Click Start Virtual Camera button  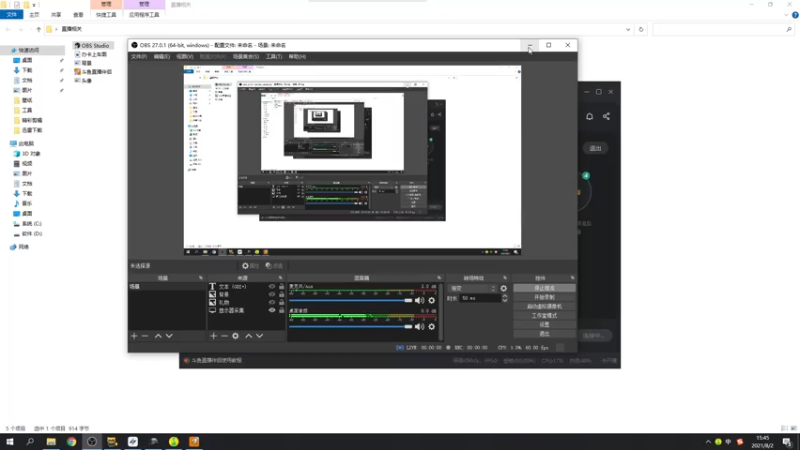click(x=544, y=307)
